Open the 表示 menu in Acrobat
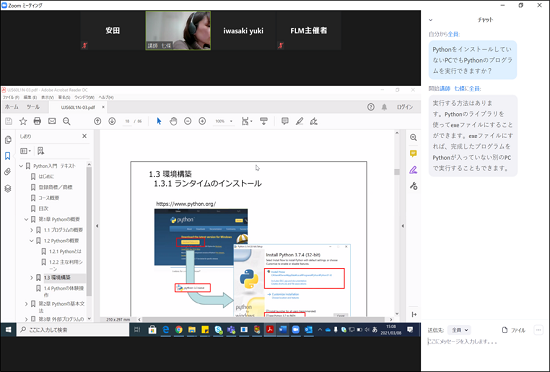550x372 pixels. [47, 97]
